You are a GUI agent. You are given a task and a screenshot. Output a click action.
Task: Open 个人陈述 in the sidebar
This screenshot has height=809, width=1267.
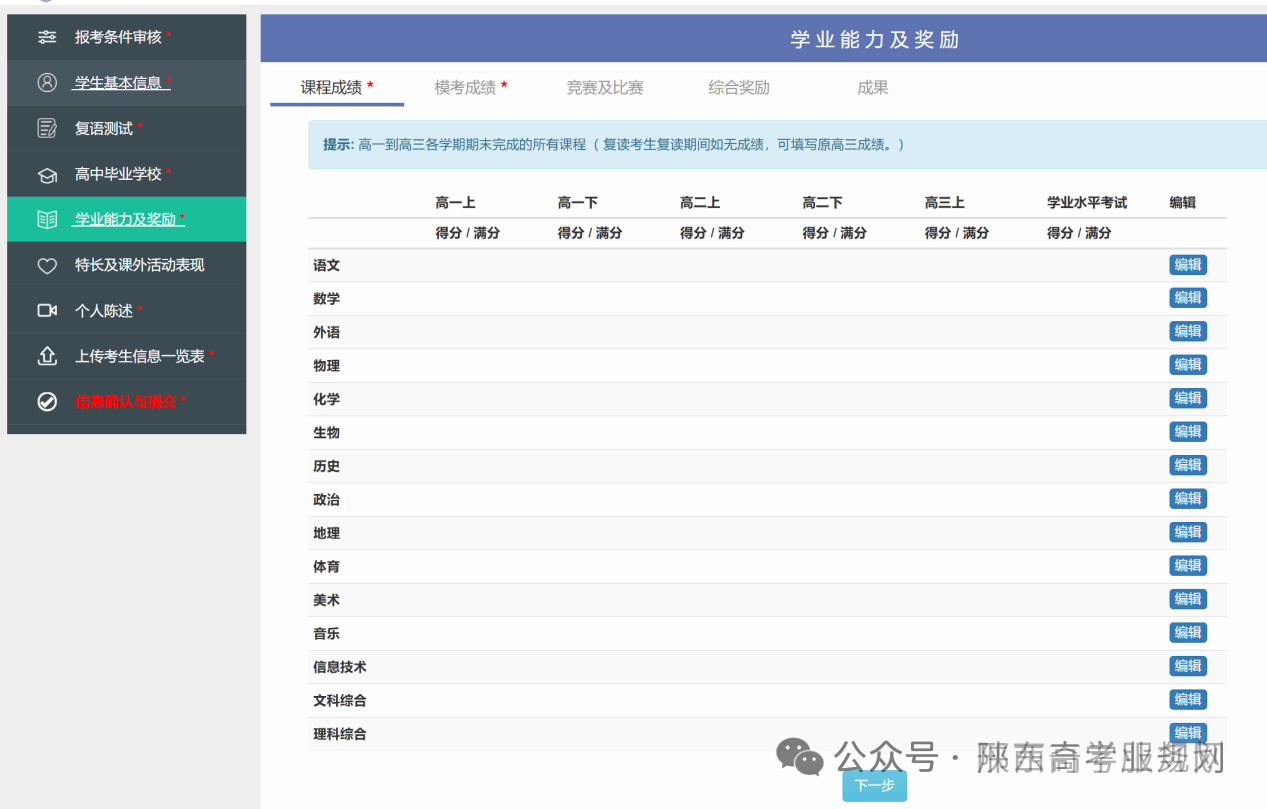pos(104,311)
